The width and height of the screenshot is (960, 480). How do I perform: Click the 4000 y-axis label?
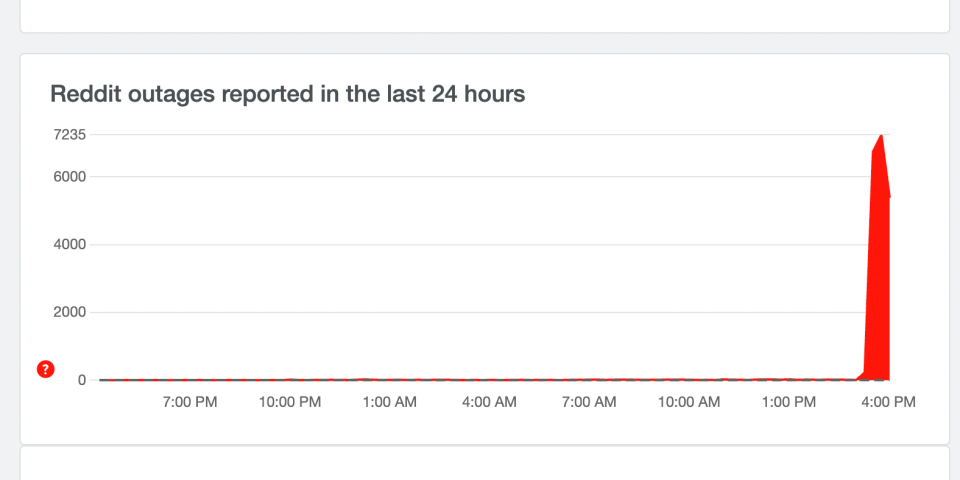(x=70, y=244)
